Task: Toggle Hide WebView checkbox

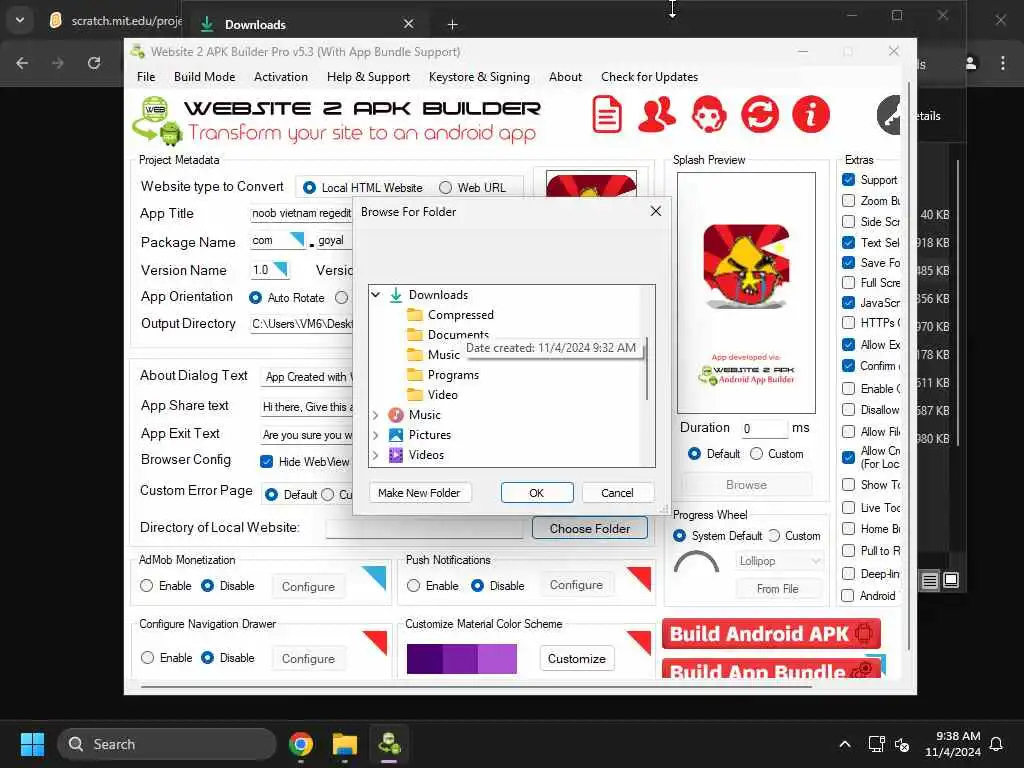Action: coord(266,462)
